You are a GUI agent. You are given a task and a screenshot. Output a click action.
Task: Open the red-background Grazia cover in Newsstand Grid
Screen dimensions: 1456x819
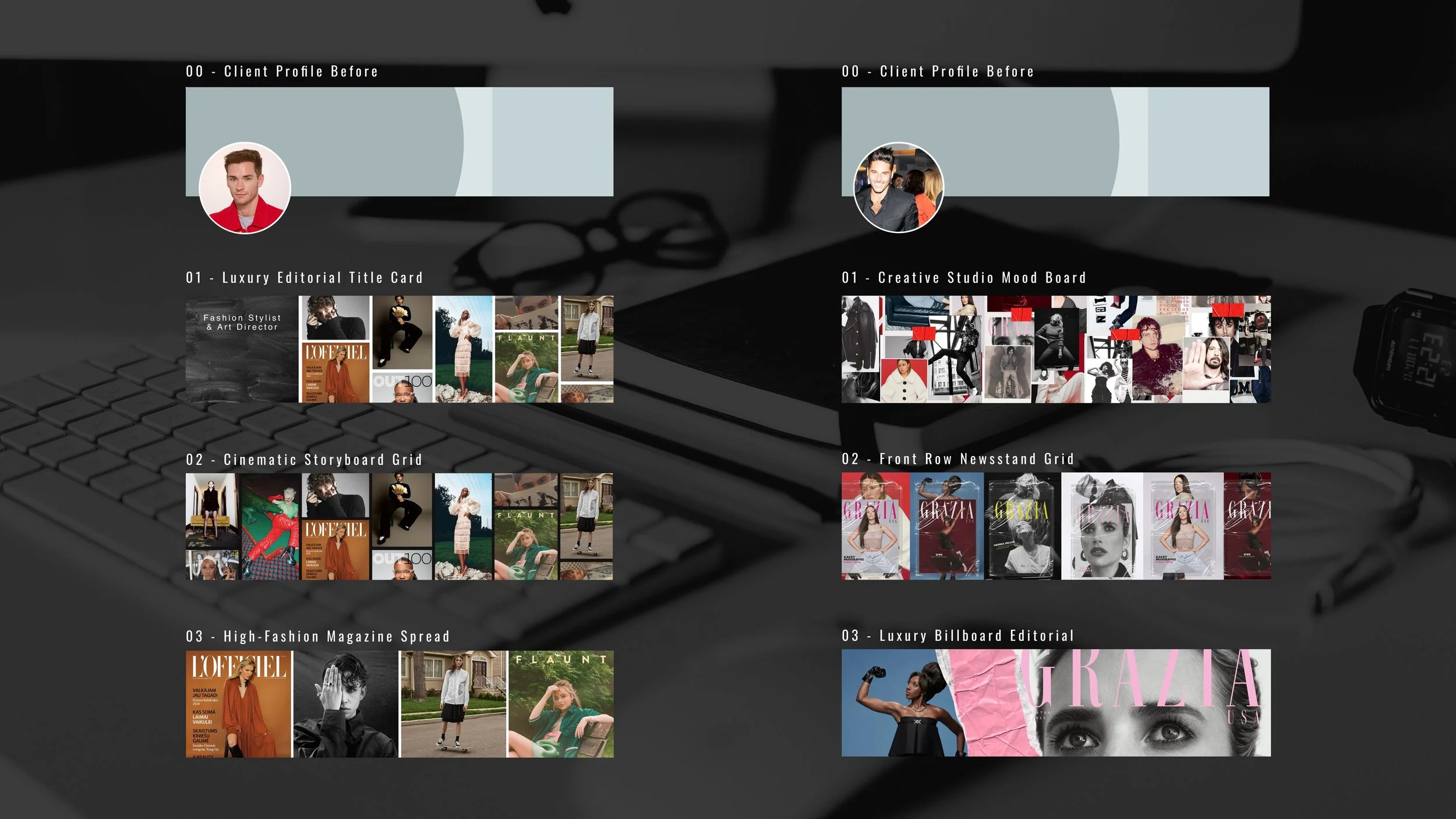click(x=875, y=526)
